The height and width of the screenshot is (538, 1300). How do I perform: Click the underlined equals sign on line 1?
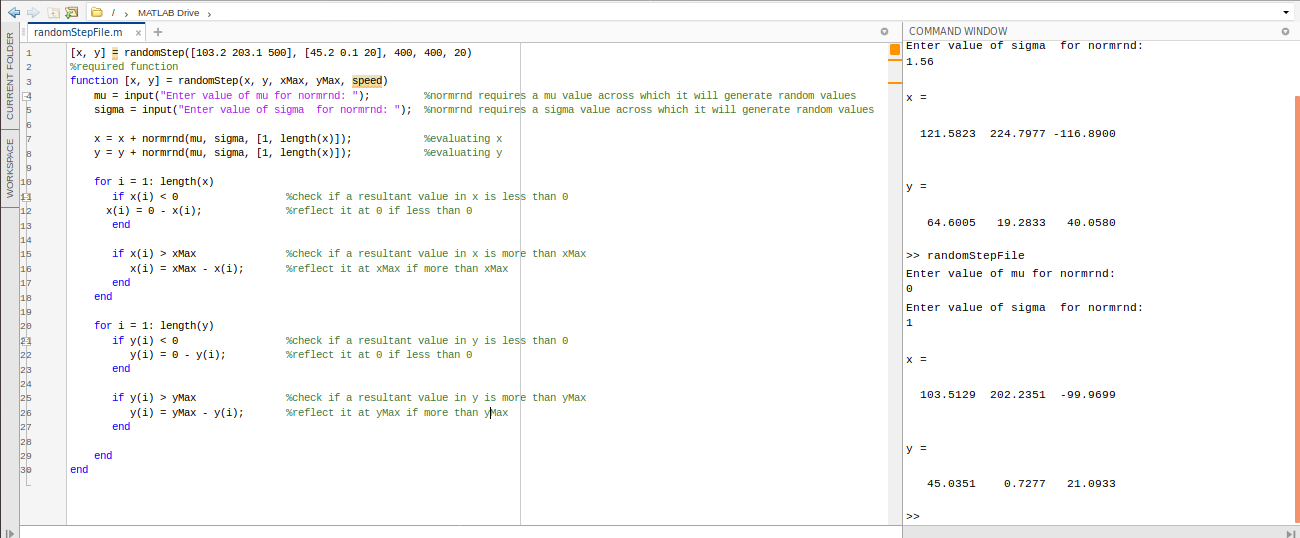pos(115,53)
